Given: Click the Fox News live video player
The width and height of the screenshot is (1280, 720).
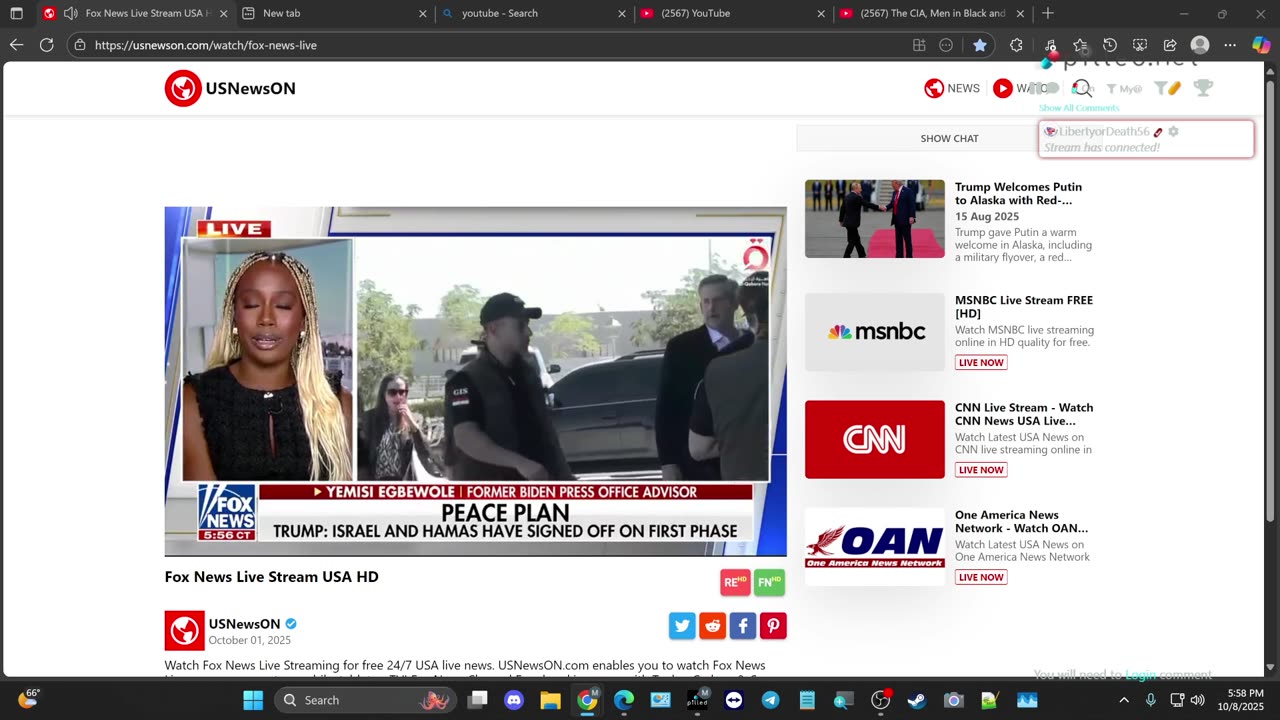Looking at the screenshot, I should [x=475, y=381].
